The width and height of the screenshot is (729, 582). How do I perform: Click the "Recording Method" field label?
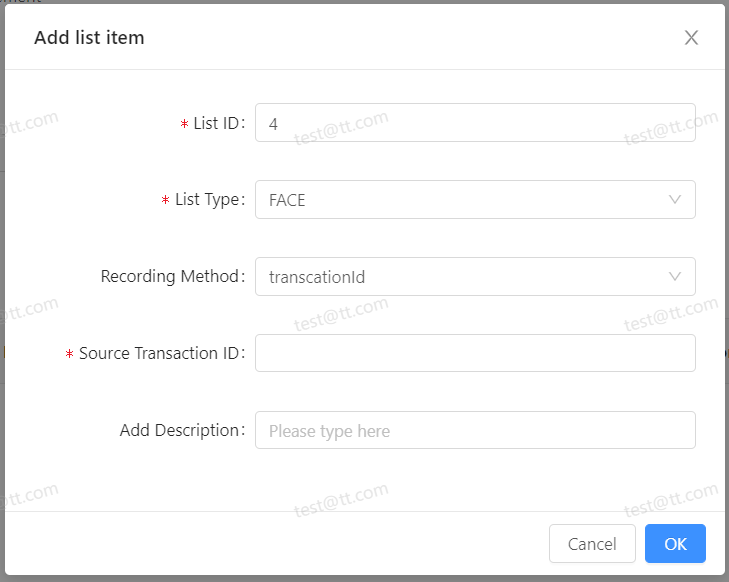click(170, 276)
